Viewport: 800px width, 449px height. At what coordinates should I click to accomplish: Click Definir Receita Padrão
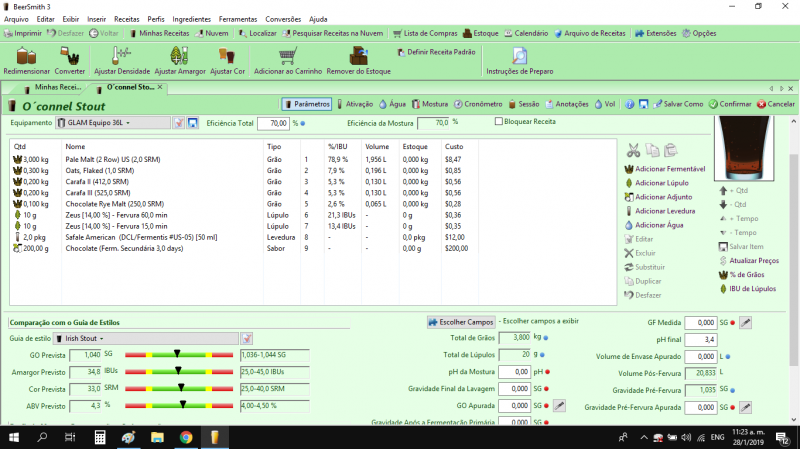pyautogui.click(x=436, y=52)
